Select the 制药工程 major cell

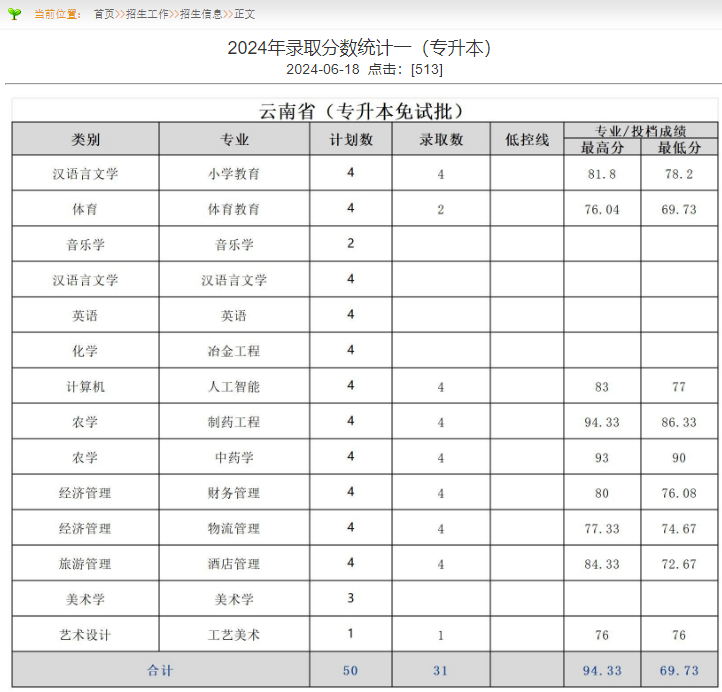pyautogui.click(x=234, y=422)
